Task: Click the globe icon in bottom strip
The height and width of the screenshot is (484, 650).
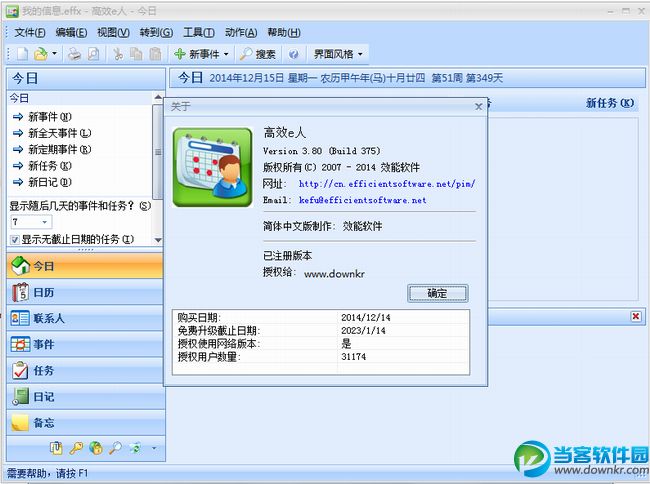Action: point(96,448)
